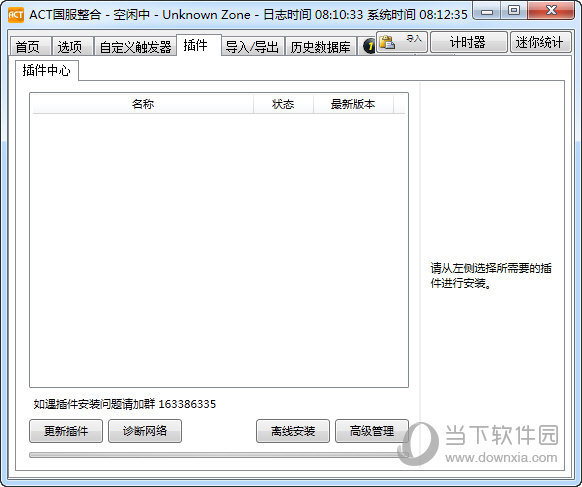Open the 历史数据库 tab
582x487 pixels.
click(321, 46)
